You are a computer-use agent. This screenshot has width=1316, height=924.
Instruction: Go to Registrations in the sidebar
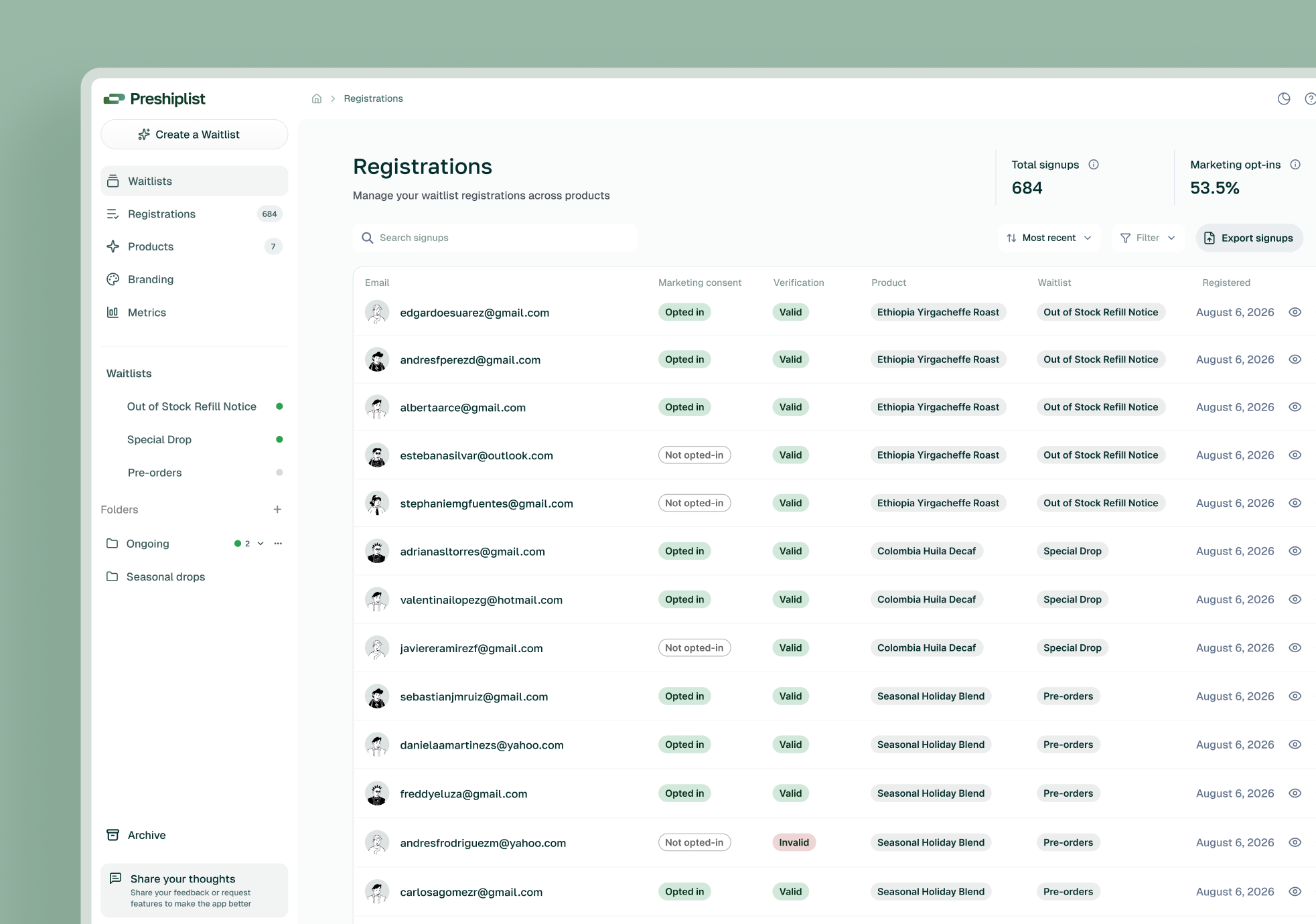tap(194, 214)
